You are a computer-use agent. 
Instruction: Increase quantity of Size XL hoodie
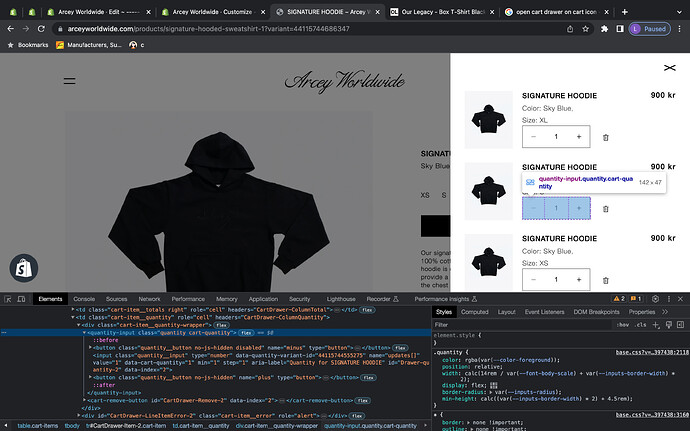coord(579,136)
